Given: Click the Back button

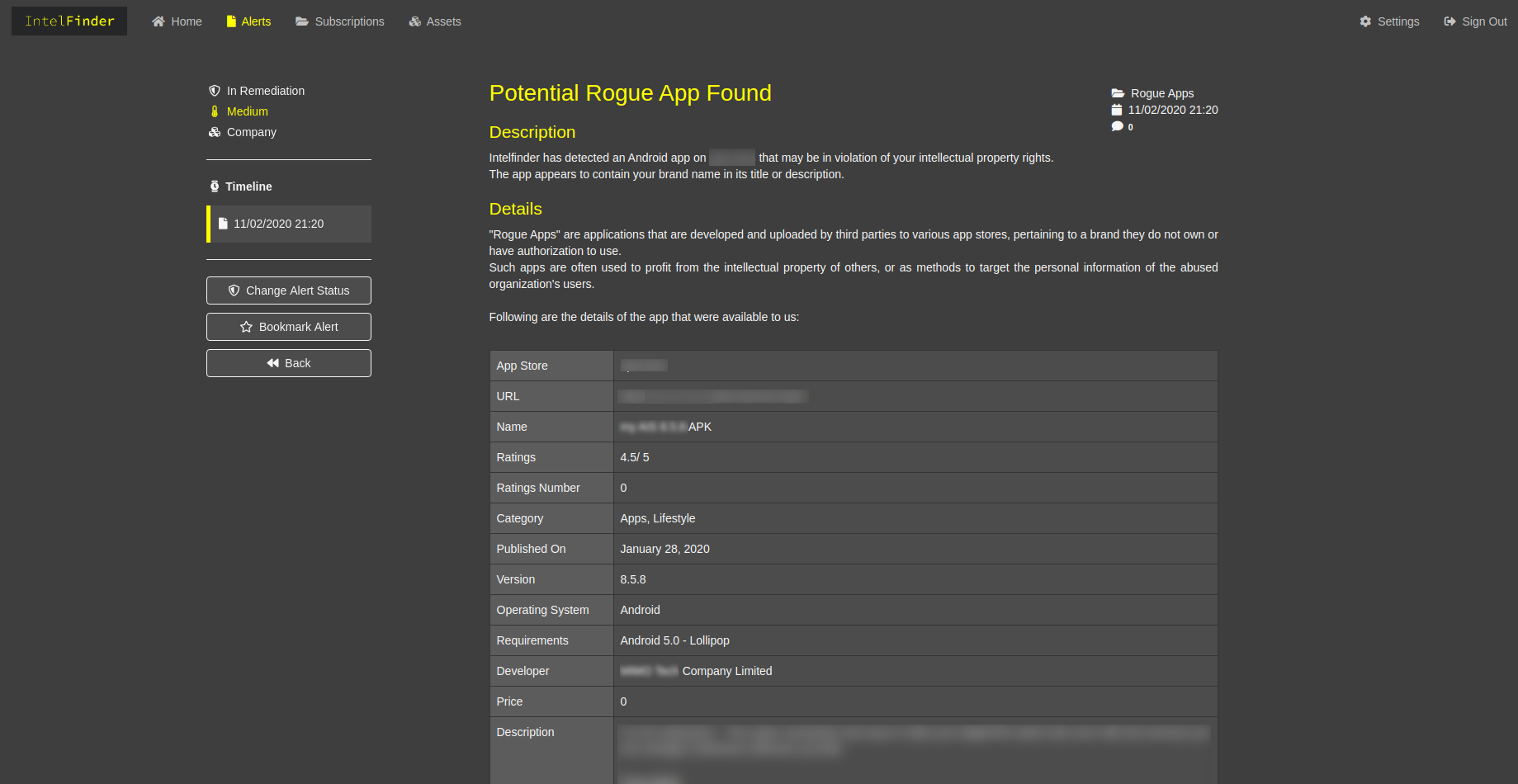Looking at the screenshot, I should [x=289, y=363].
